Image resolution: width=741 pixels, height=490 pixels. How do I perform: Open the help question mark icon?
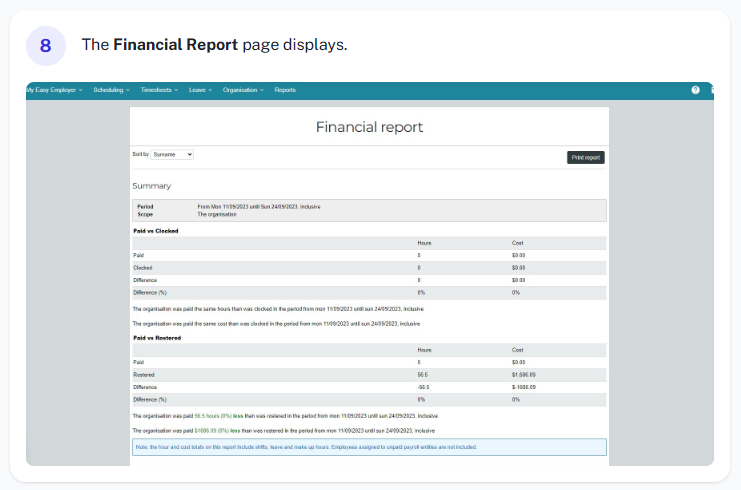tap(695, 90)
